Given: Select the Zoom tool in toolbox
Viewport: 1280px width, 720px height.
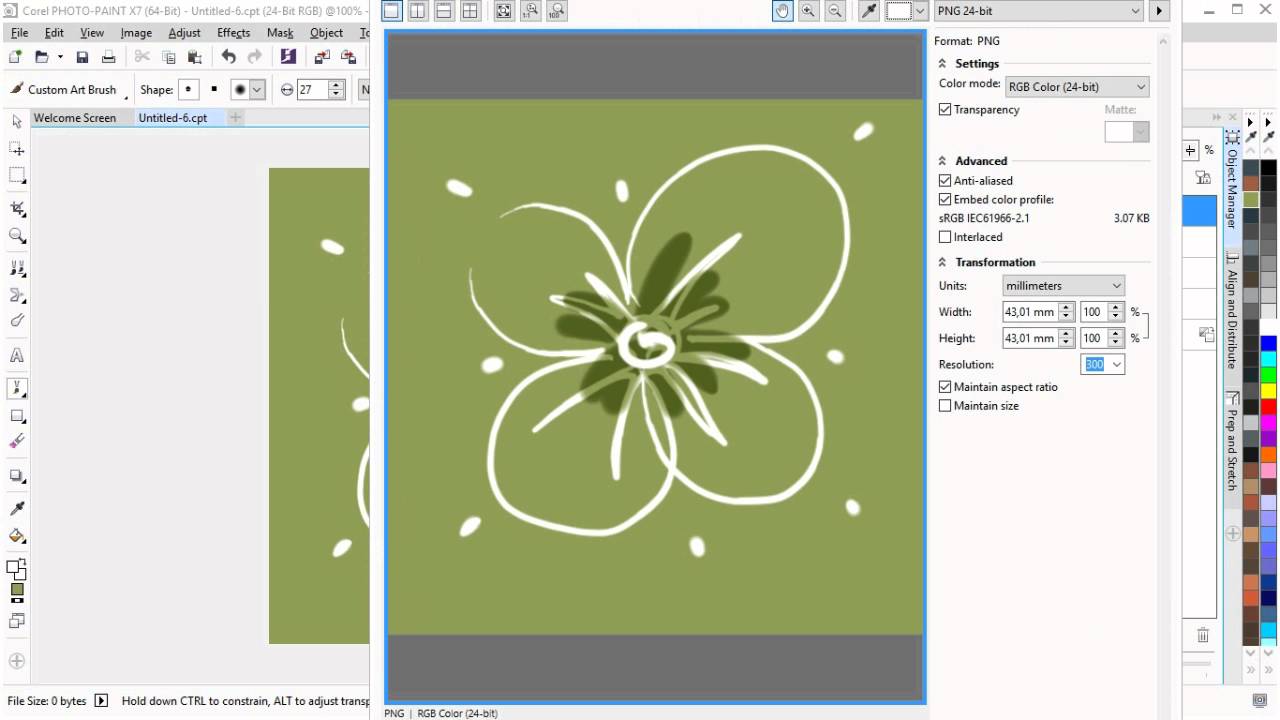Looking at the screenshot, I should pyautogui.click(x=17, y=236).
